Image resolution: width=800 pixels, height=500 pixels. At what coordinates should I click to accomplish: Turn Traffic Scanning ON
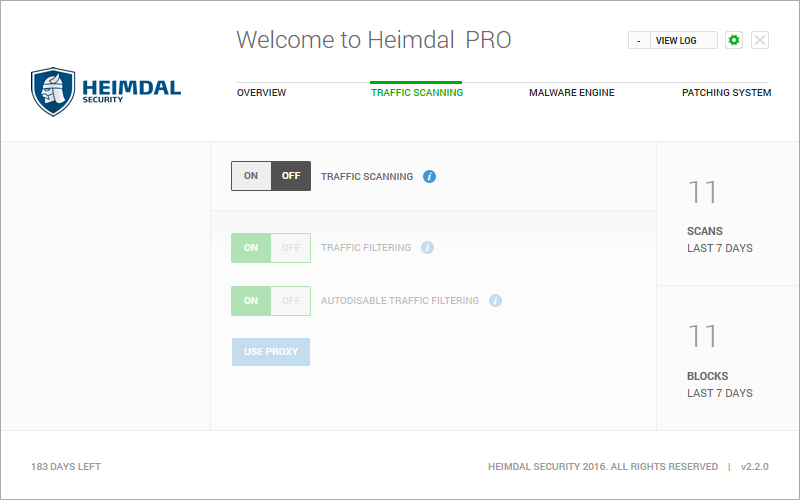251,176
